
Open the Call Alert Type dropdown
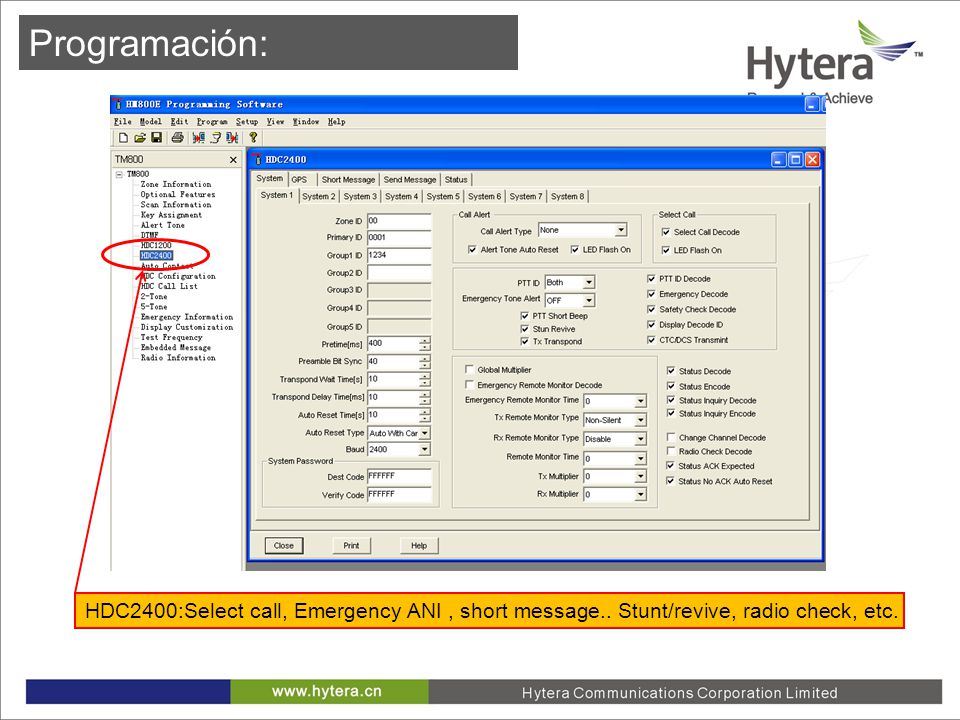pos(621,230)
